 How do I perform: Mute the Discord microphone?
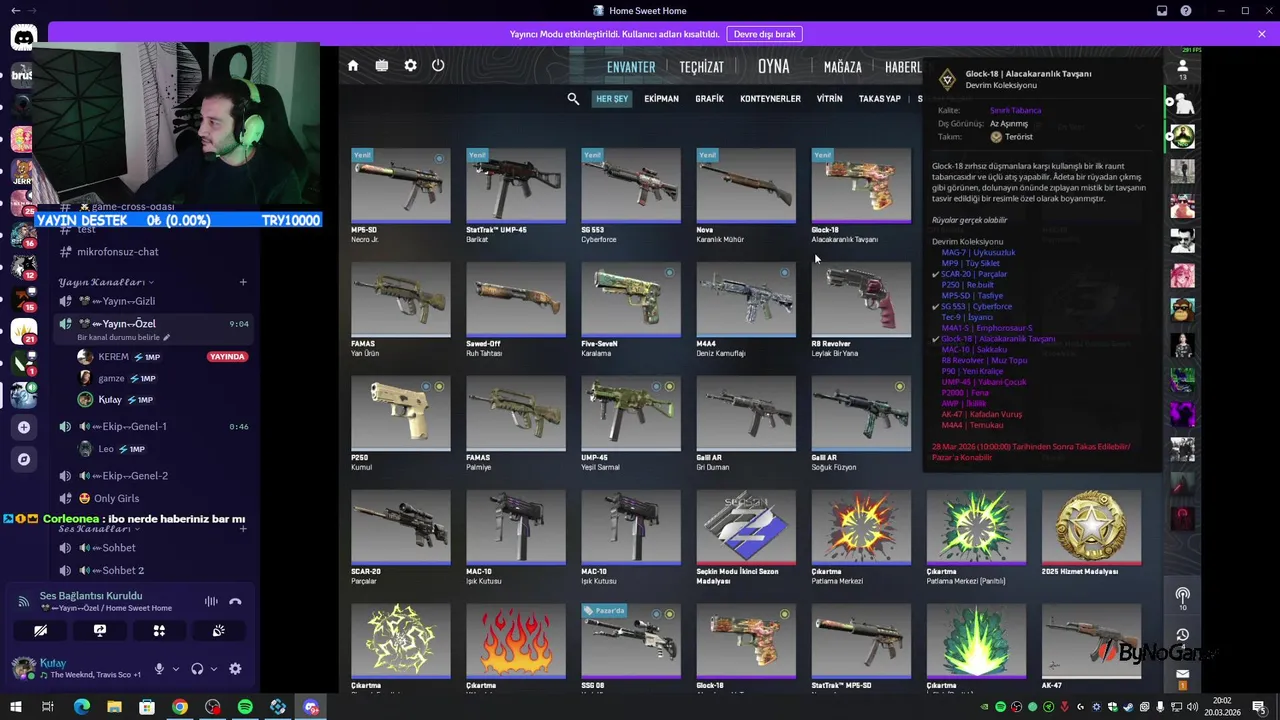pyautogui.click(x=158, y=669)
